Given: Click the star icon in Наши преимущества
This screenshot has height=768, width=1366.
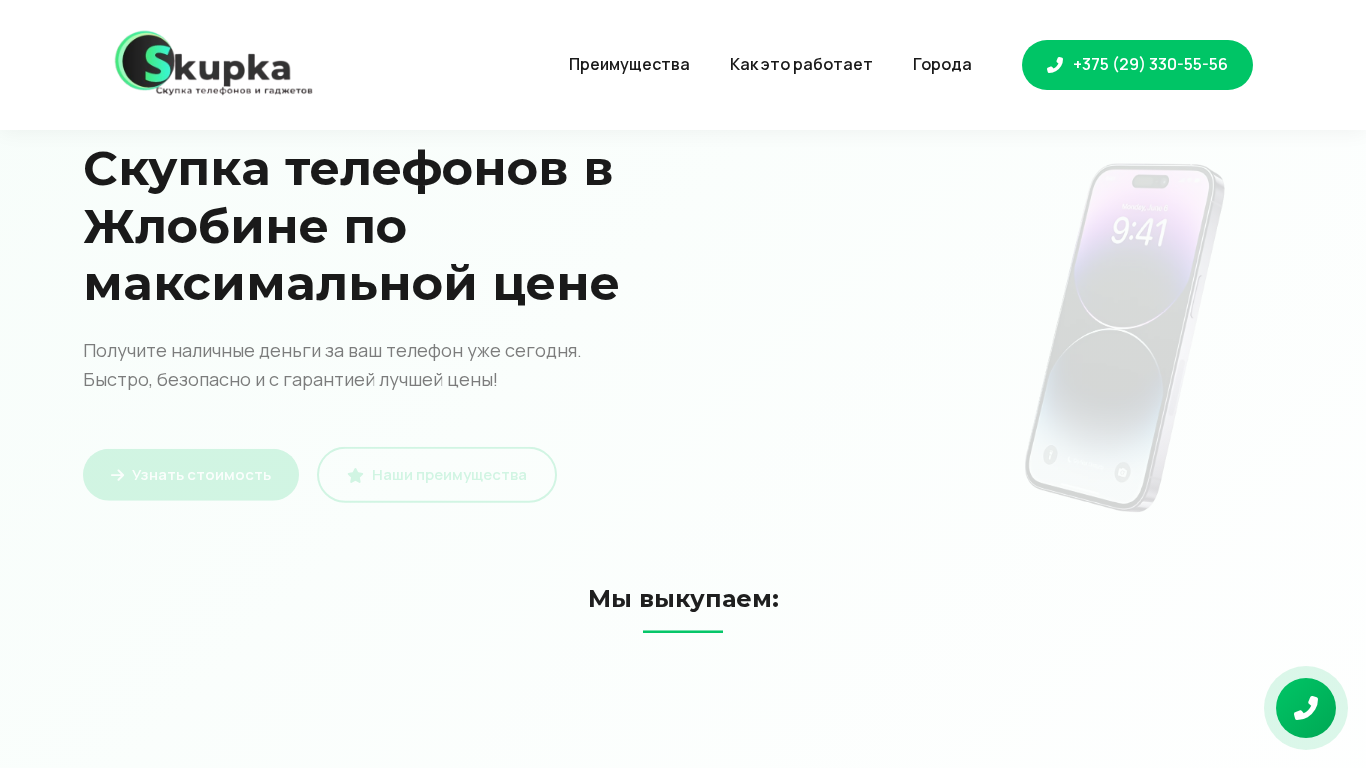Looking at the screenshot, I should 355,475.
